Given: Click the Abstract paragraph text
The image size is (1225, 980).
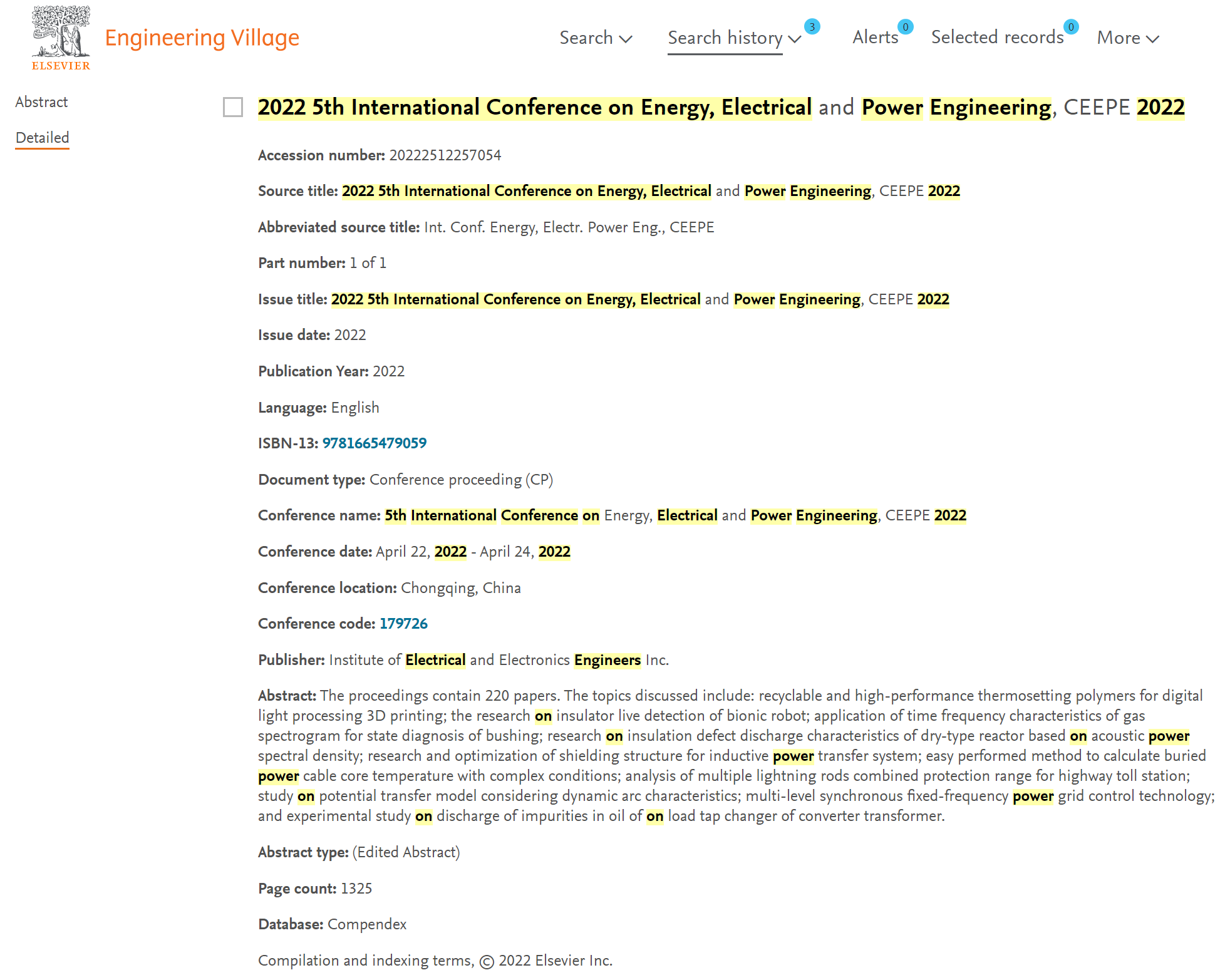Looking at the screenshot, I should point(736,756).
